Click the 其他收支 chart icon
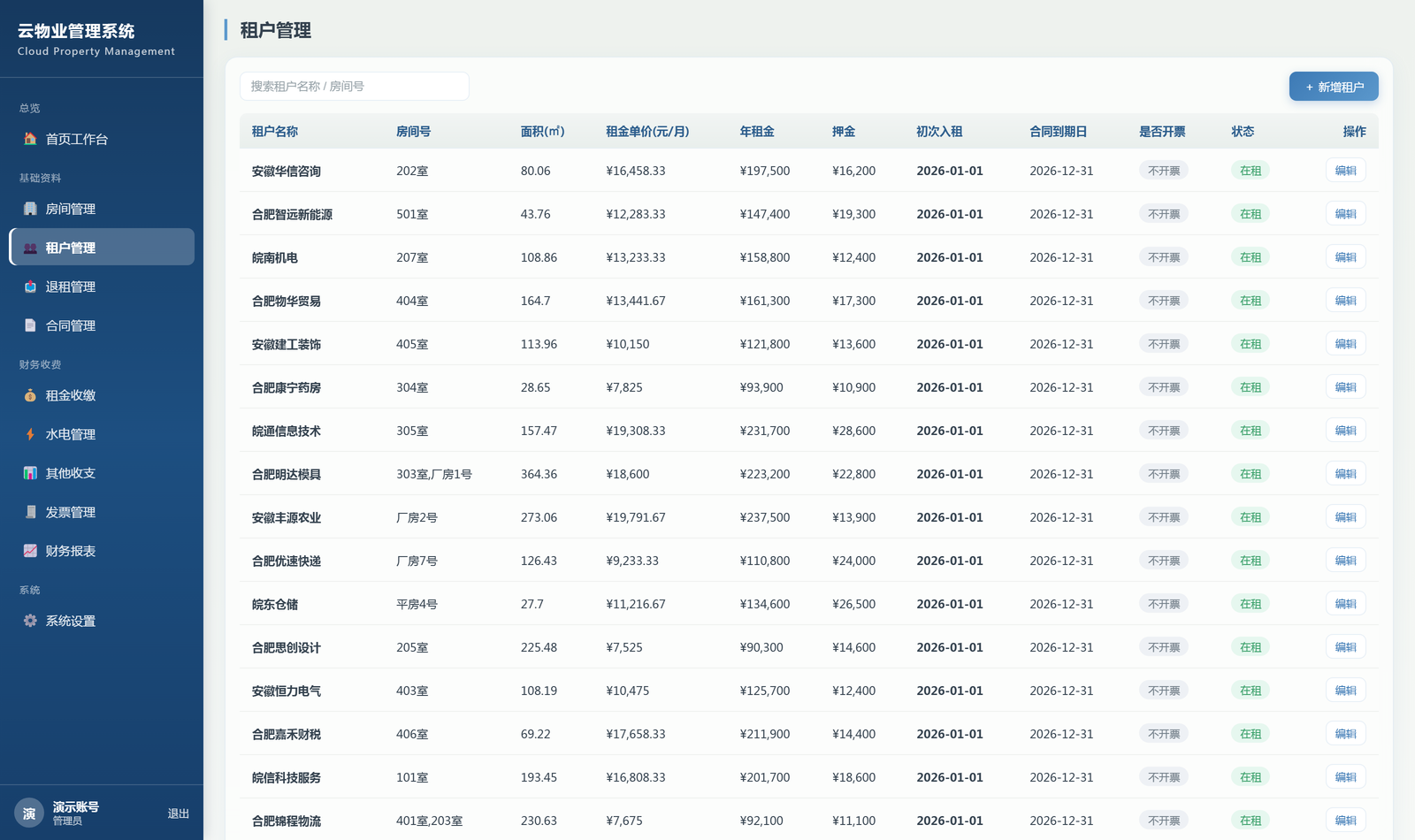This screenshot has height=840, width=1415. click(30, 473)
